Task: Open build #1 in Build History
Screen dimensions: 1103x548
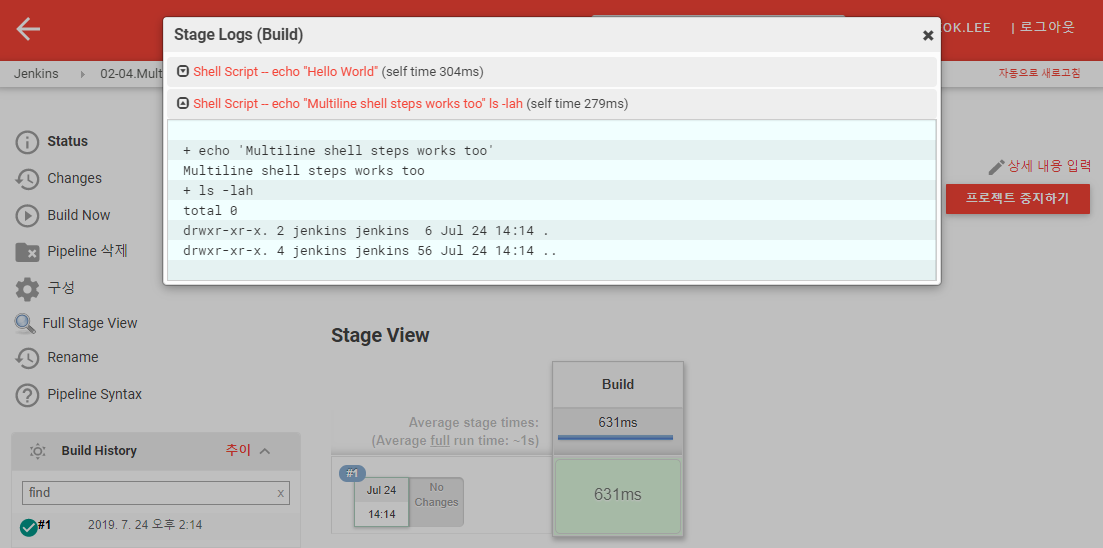Action: coord(44,525)
